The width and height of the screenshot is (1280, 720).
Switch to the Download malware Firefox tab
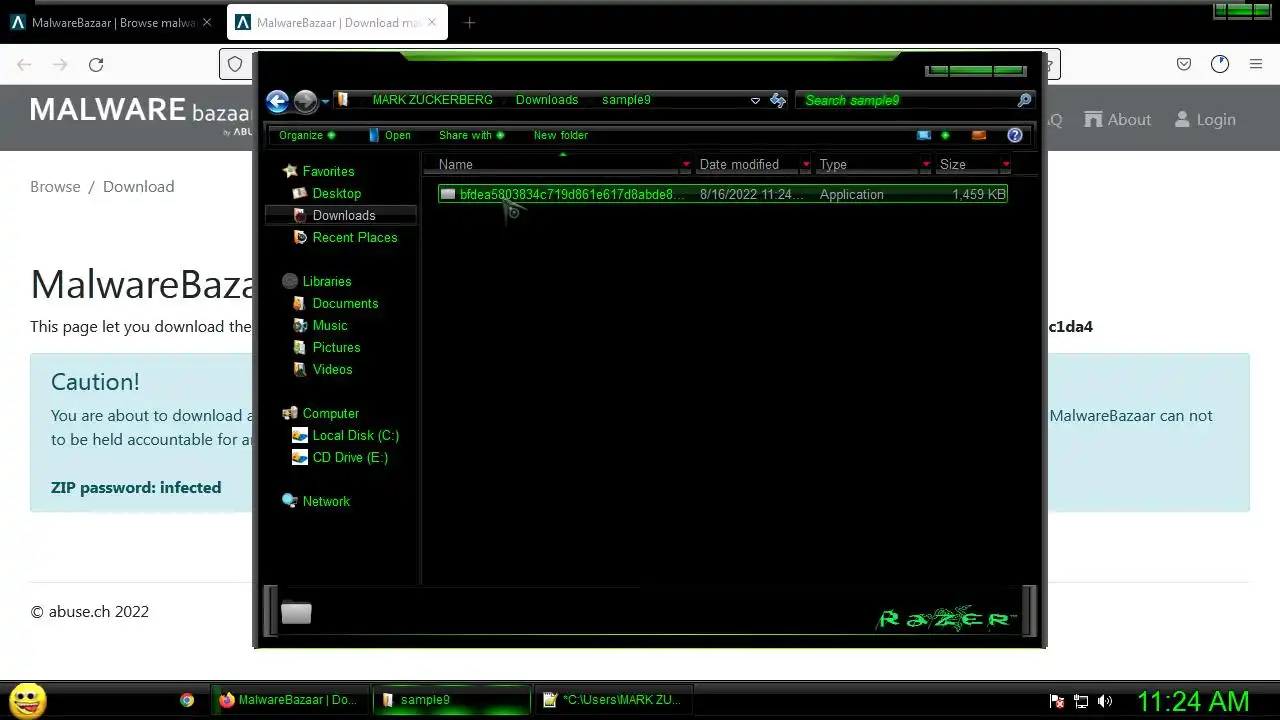point(337,22)
